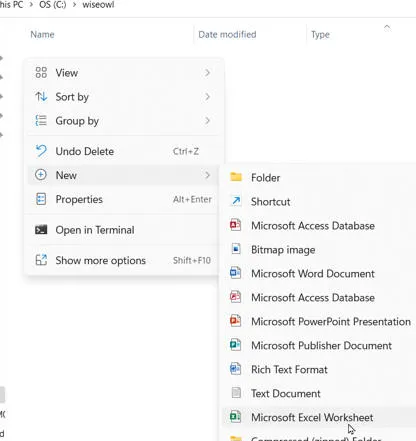Click the New plus-circle icon
The image size is (416, 441).
click(x=41, y=175)
